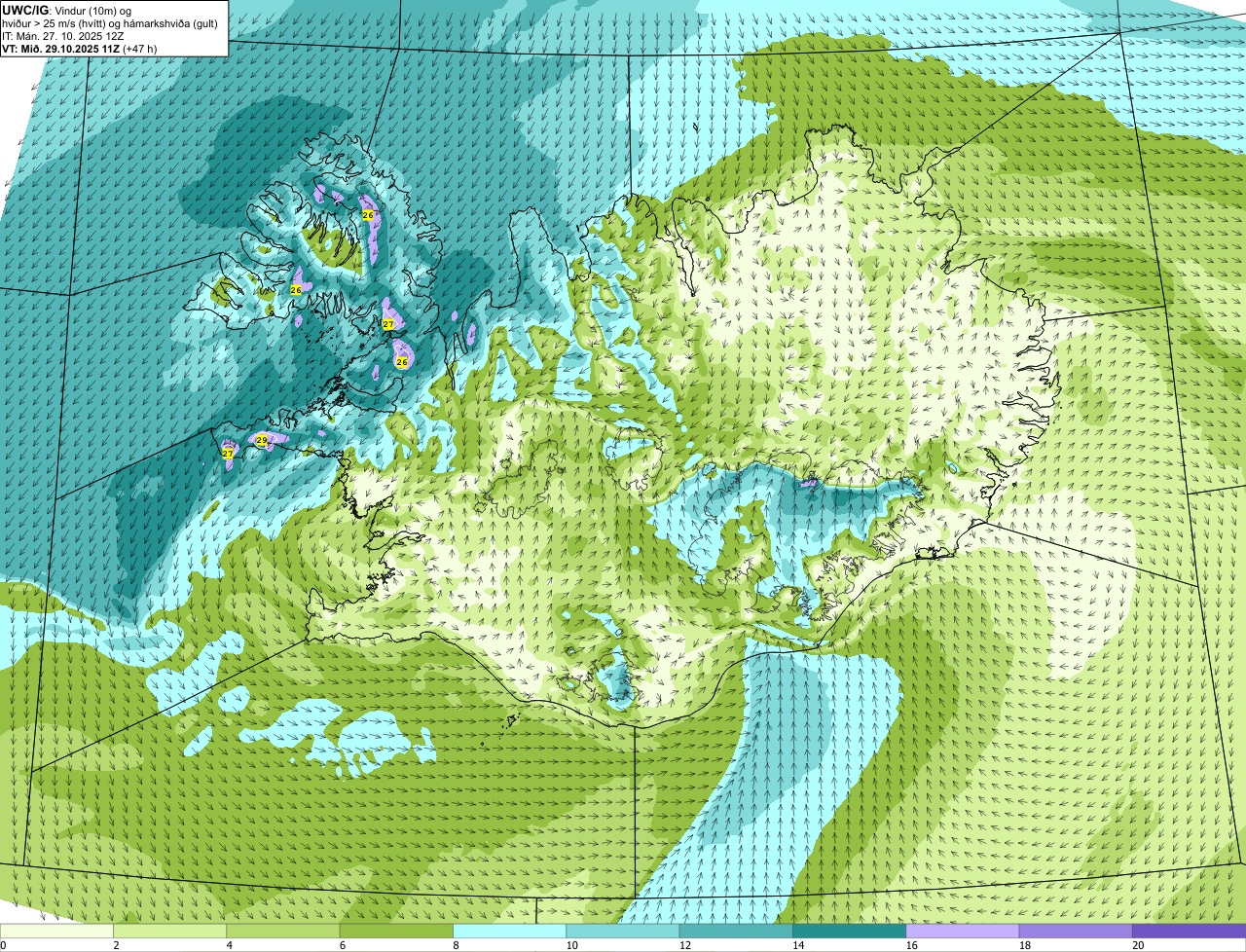Pick the above-20 m/s deep purple legend swatch
The width and height of the screenshot is (1246, 952).
[x=1189, y=931]
